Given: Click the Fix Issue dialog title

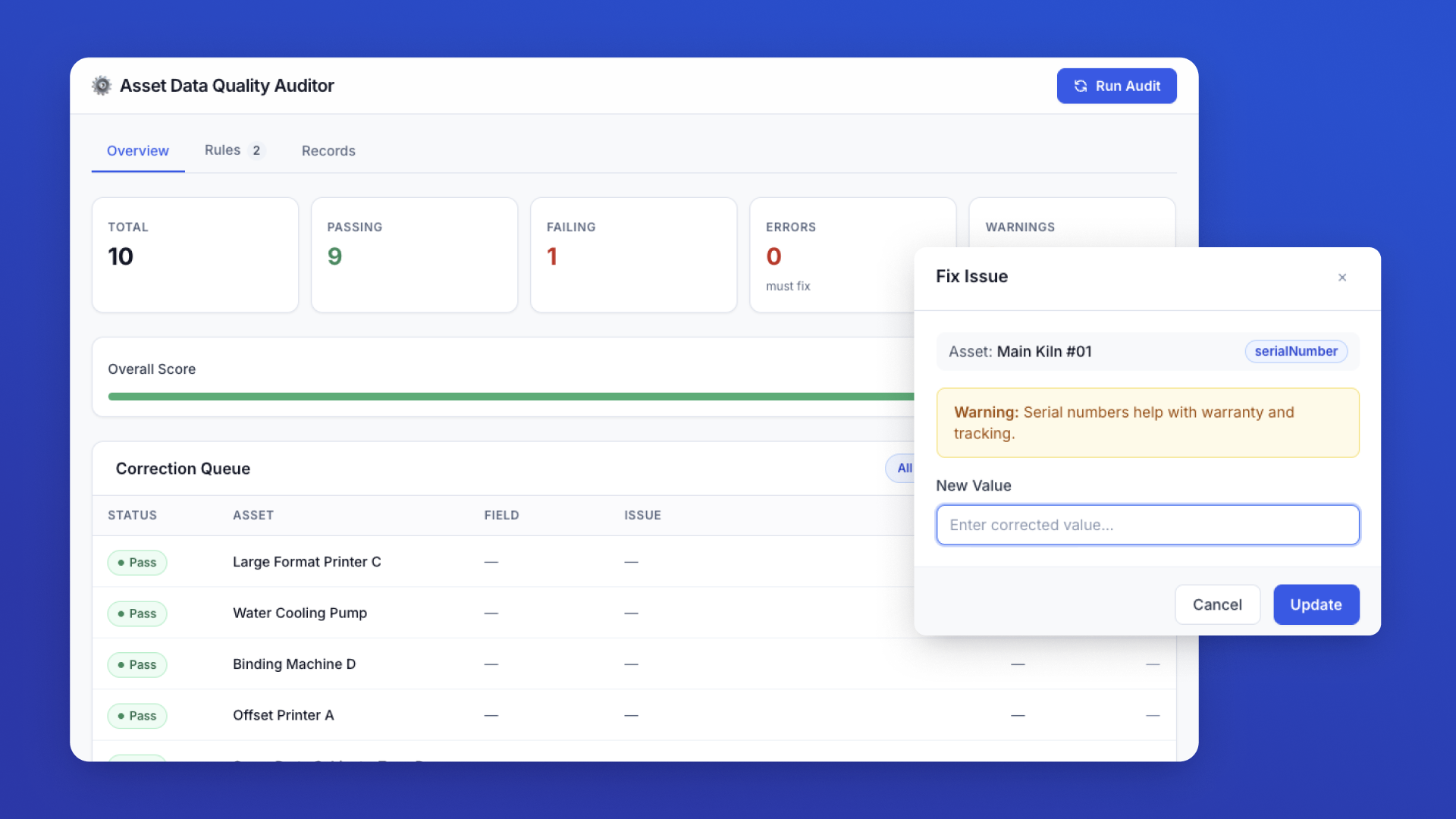Looking at the screenshot, I should coord(971,276).
